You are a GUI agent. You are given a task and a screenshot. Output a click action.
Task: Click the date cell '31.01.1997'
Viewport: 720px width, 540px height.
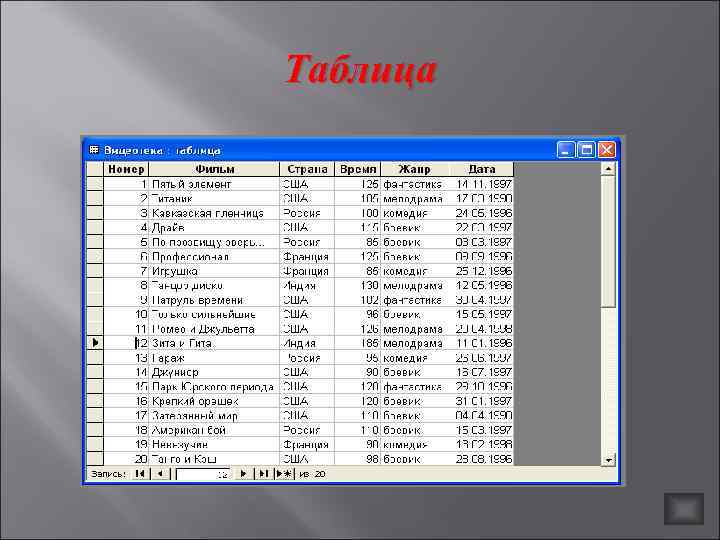pos(481,401)
